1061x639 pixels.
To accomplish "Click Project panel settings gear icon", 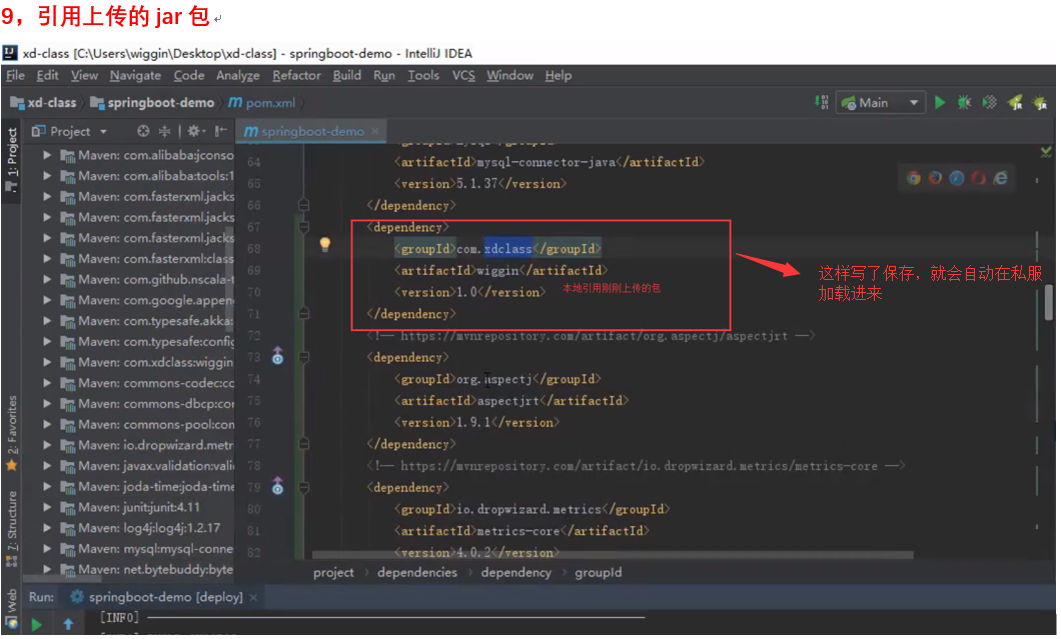I will click(194, 131).
